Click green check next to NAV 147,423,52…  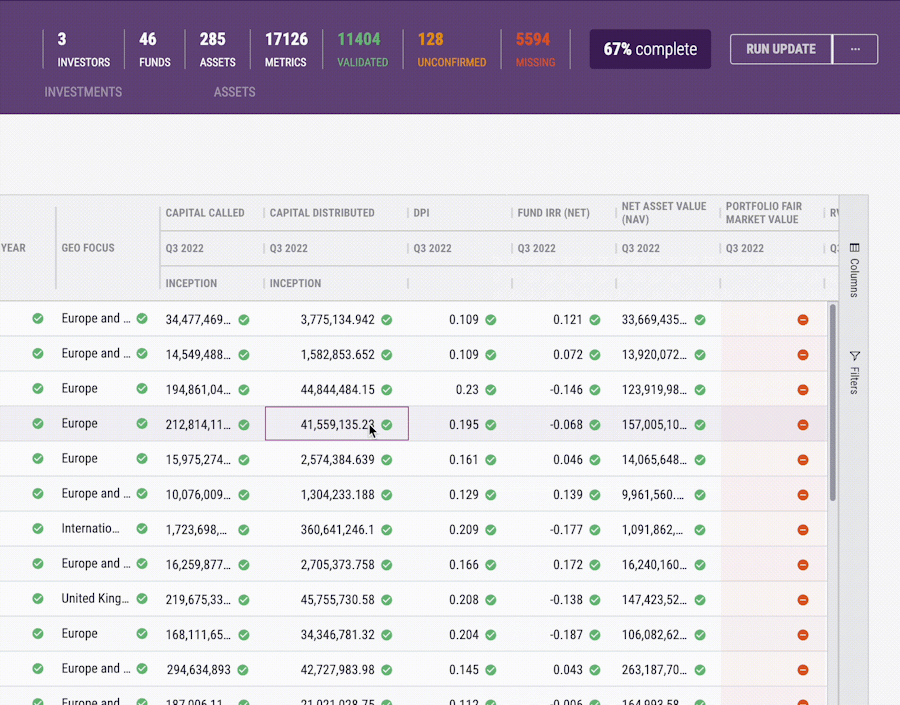tap(700, 600)
